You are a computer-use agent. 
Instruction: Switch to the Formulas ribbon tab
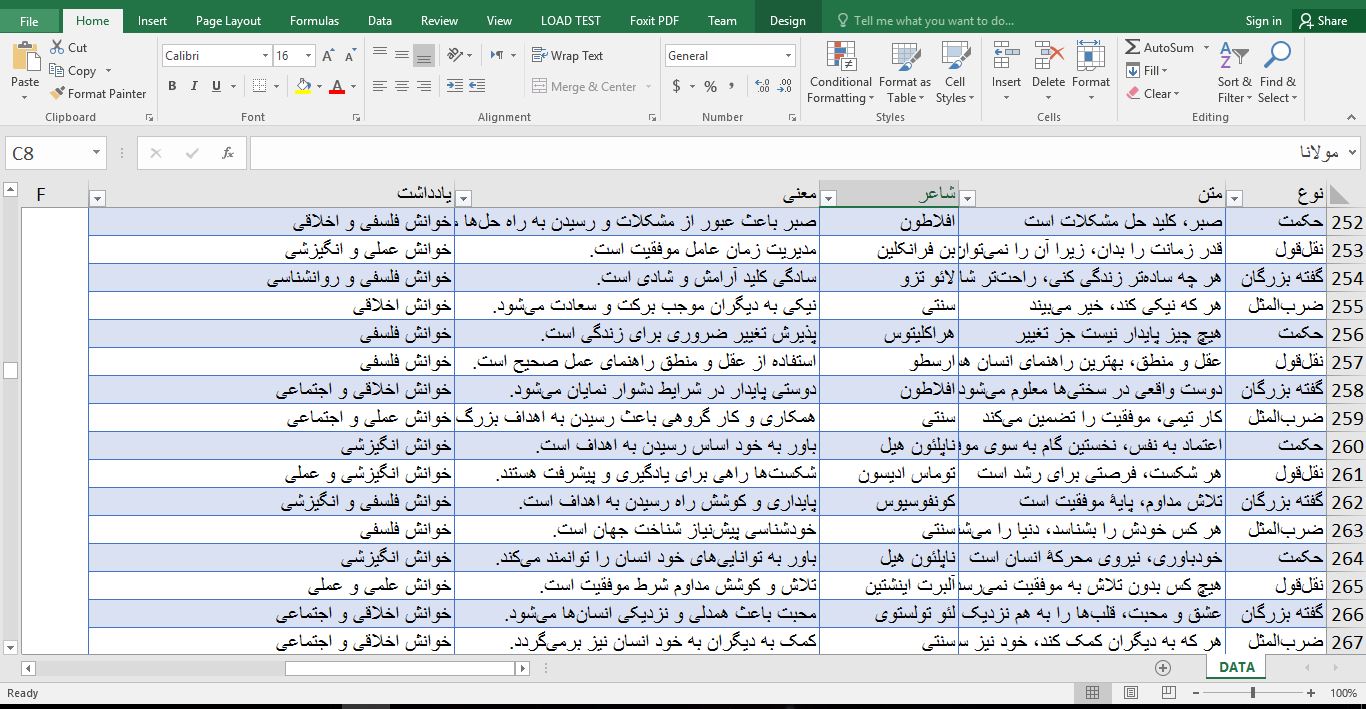pos(314,21)
